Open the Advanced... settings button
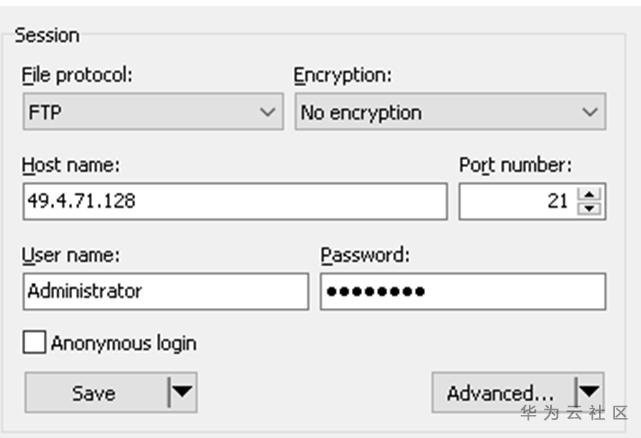The image size is (641, 438). 500,393
